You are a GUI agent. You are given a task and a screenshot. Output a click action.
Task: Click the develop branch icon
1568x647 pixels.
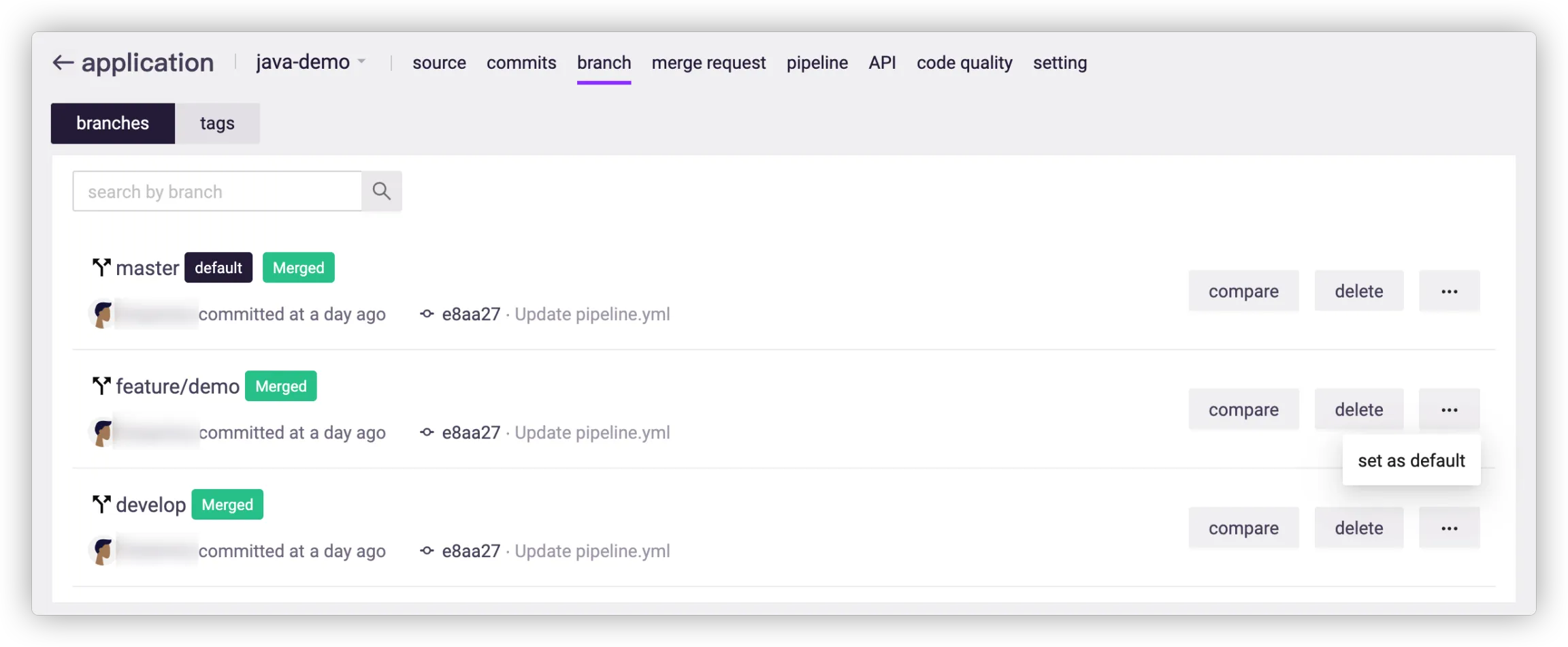(101, 505)
